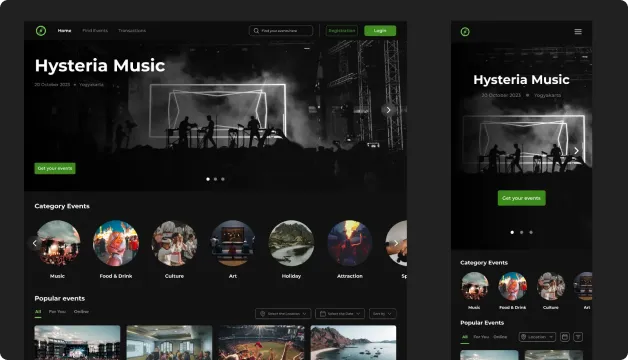This screenshot has height=360, width=628.
Task: Open the hamburger menu in mobile view
Action: click(578, 31)
